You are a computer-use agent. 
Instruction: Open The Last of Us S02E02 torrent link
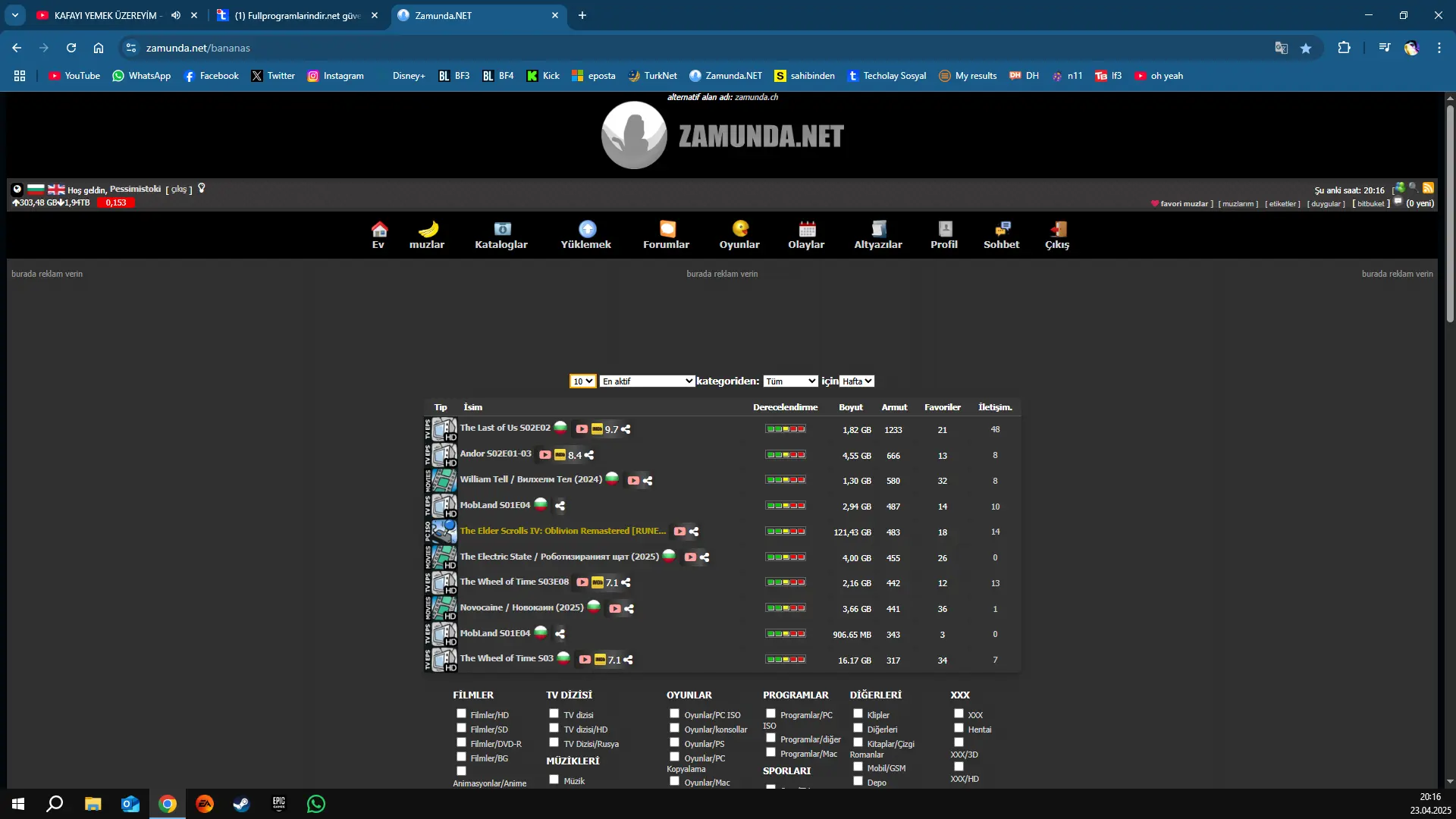[505, 428]
